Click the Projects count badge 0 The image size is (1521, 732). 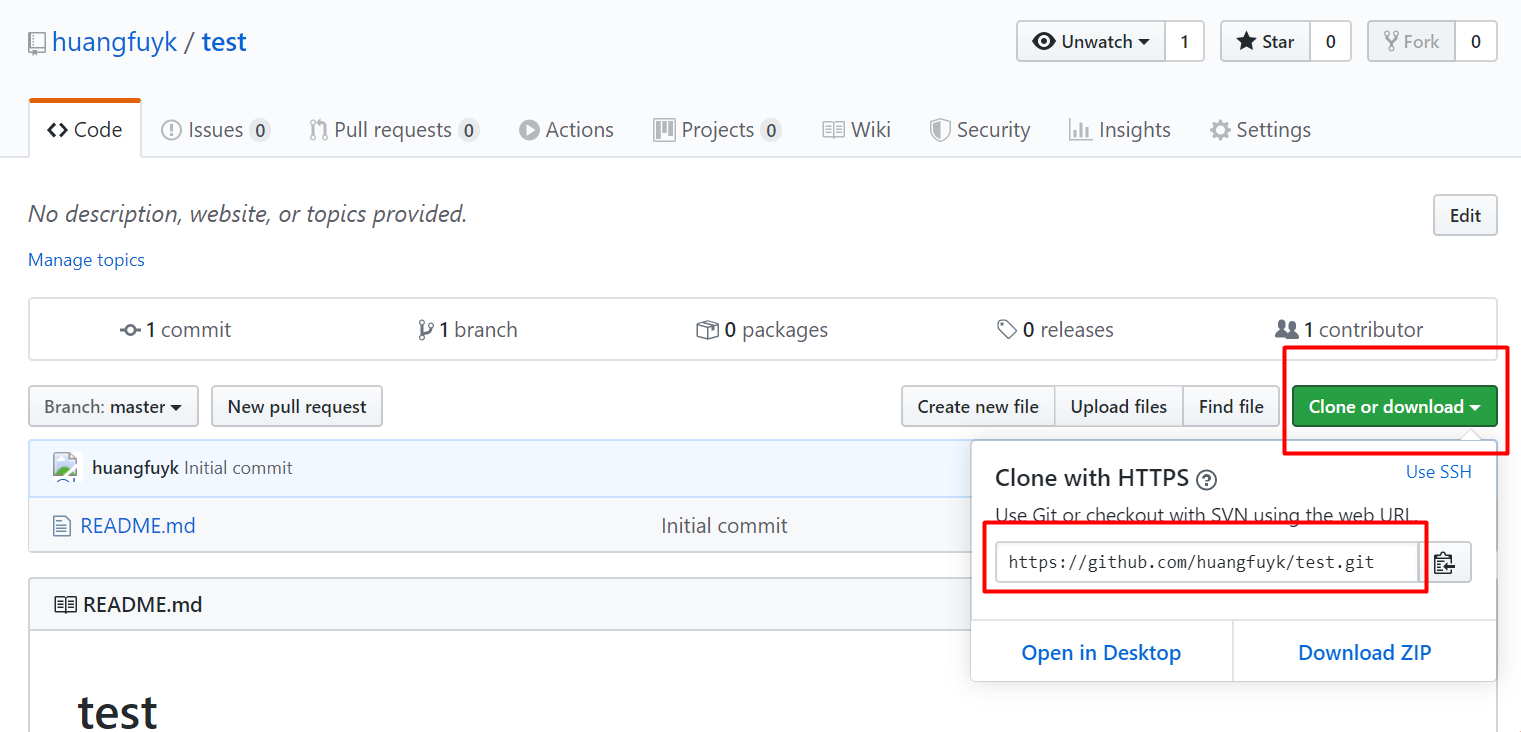[770, 130]
